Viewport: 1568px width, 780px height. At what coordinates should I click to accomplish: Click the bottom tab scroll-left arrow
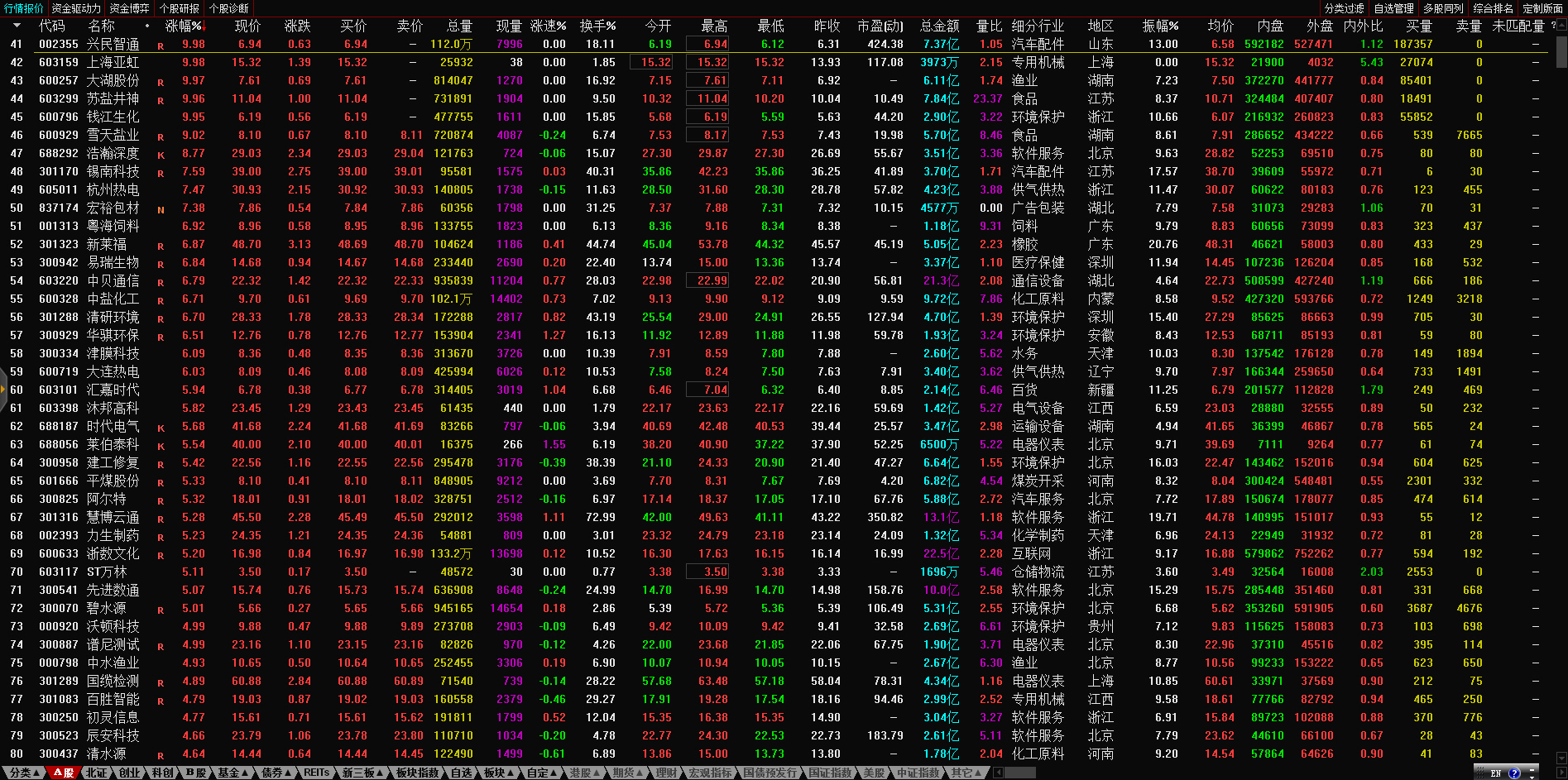click(x=999, y=773)
